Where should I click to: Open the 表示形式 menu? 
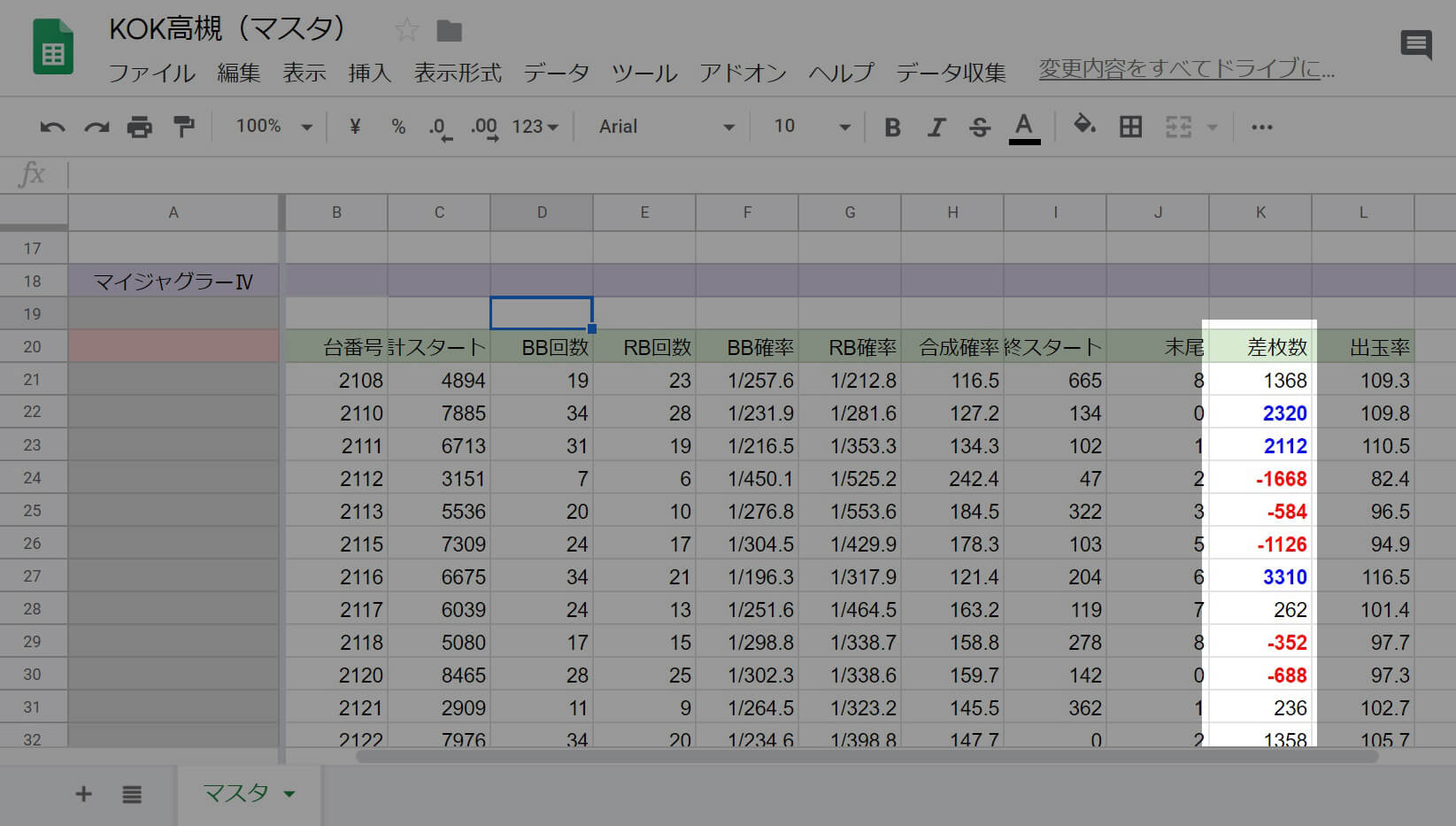[x=458, y=73]
